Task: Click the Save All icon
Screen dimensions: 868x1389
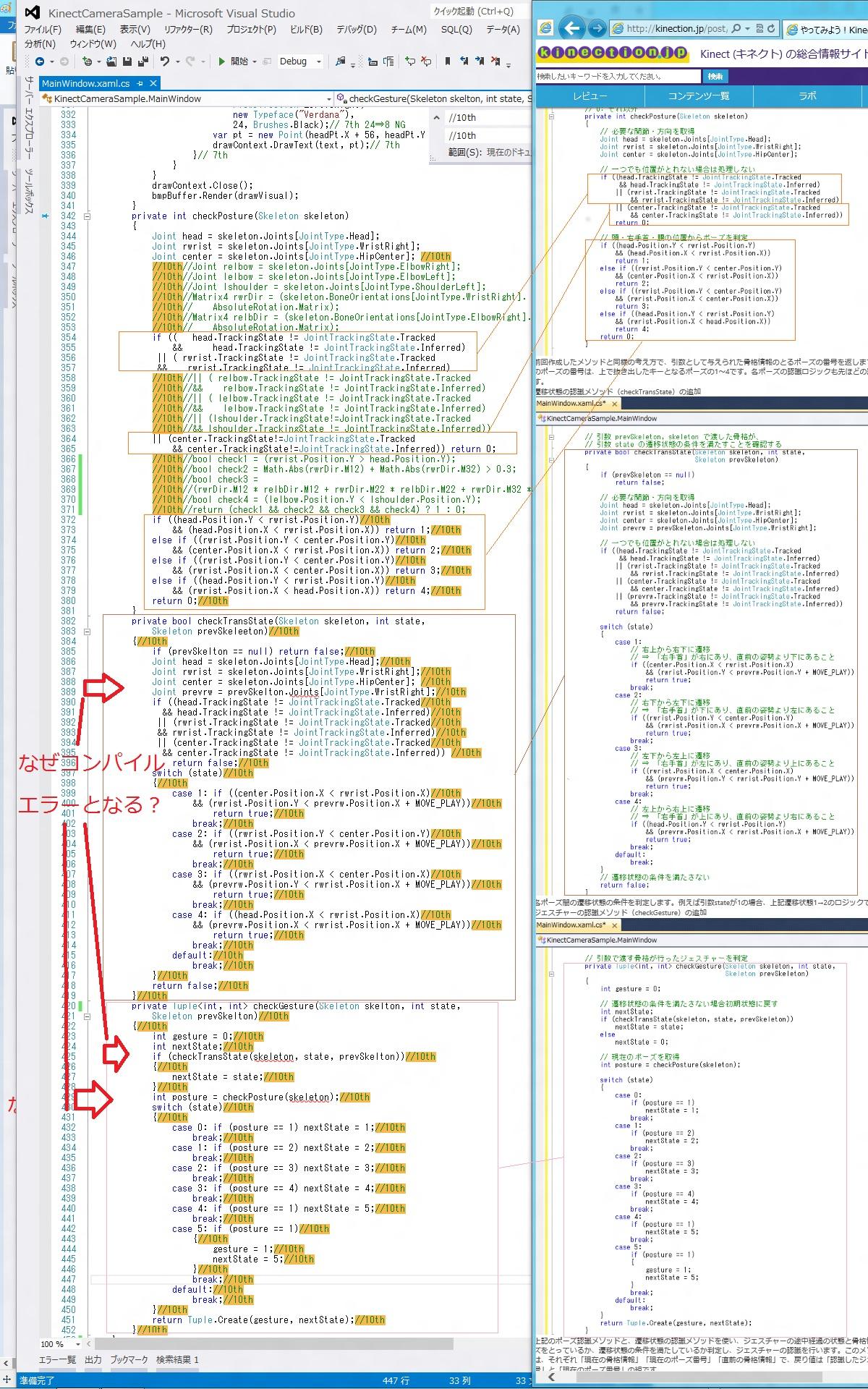Action: pyautogui.click(x=143, y=61)
